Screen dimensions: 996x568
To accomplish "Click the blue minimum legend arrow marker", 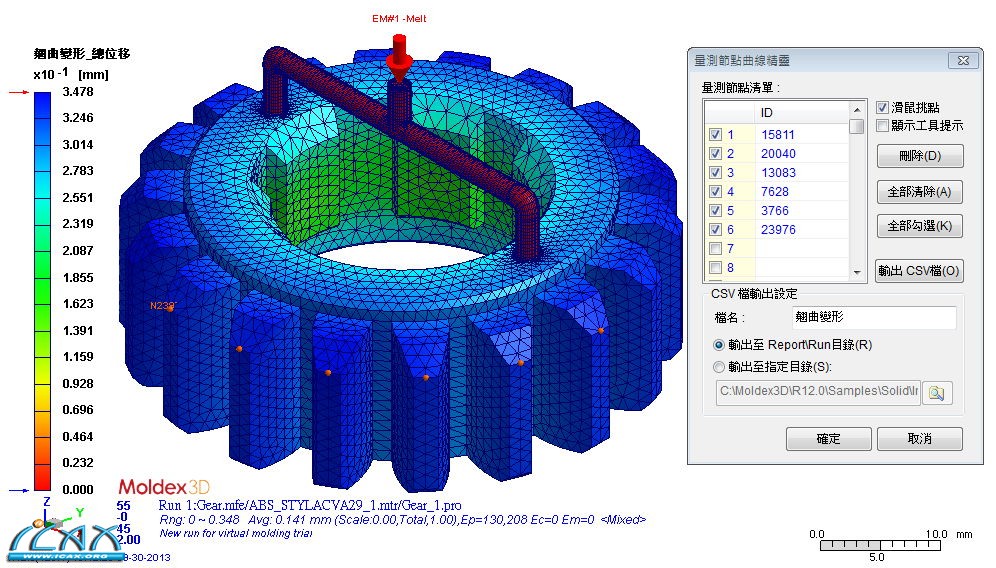I will tap(18, 490).
